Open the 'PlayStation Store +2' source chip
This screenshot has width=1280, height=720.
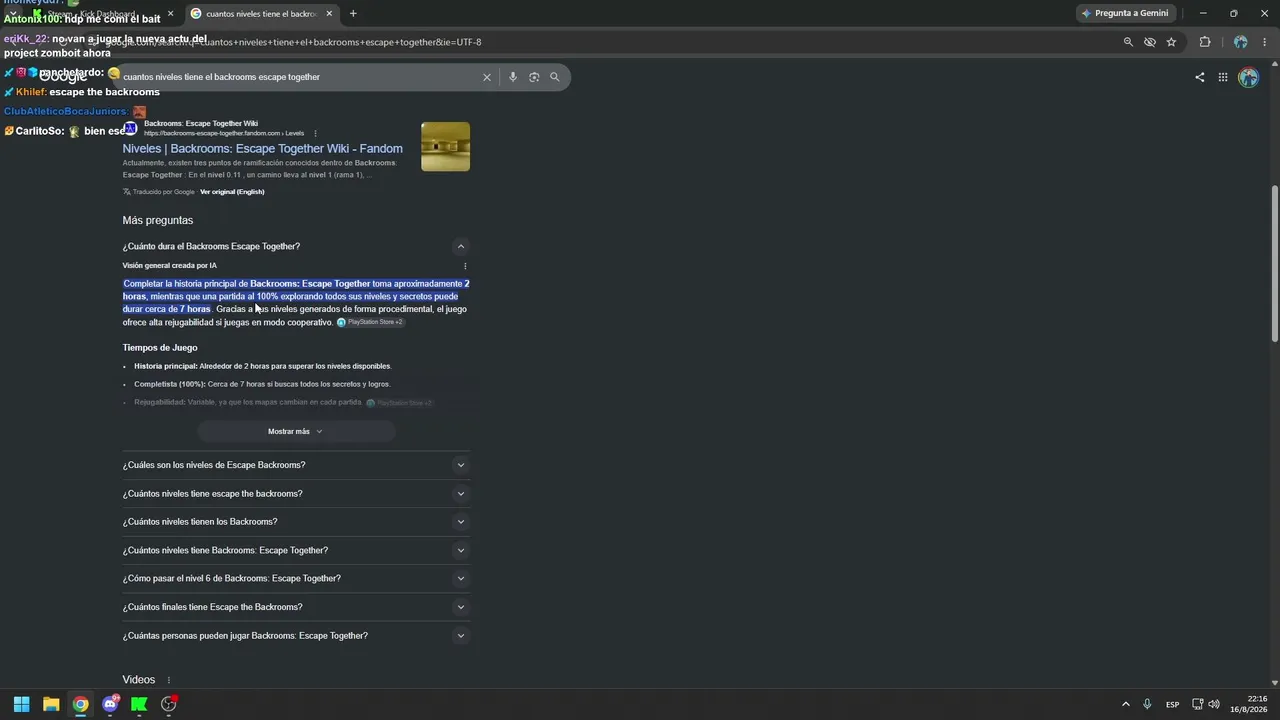point(371,322)
